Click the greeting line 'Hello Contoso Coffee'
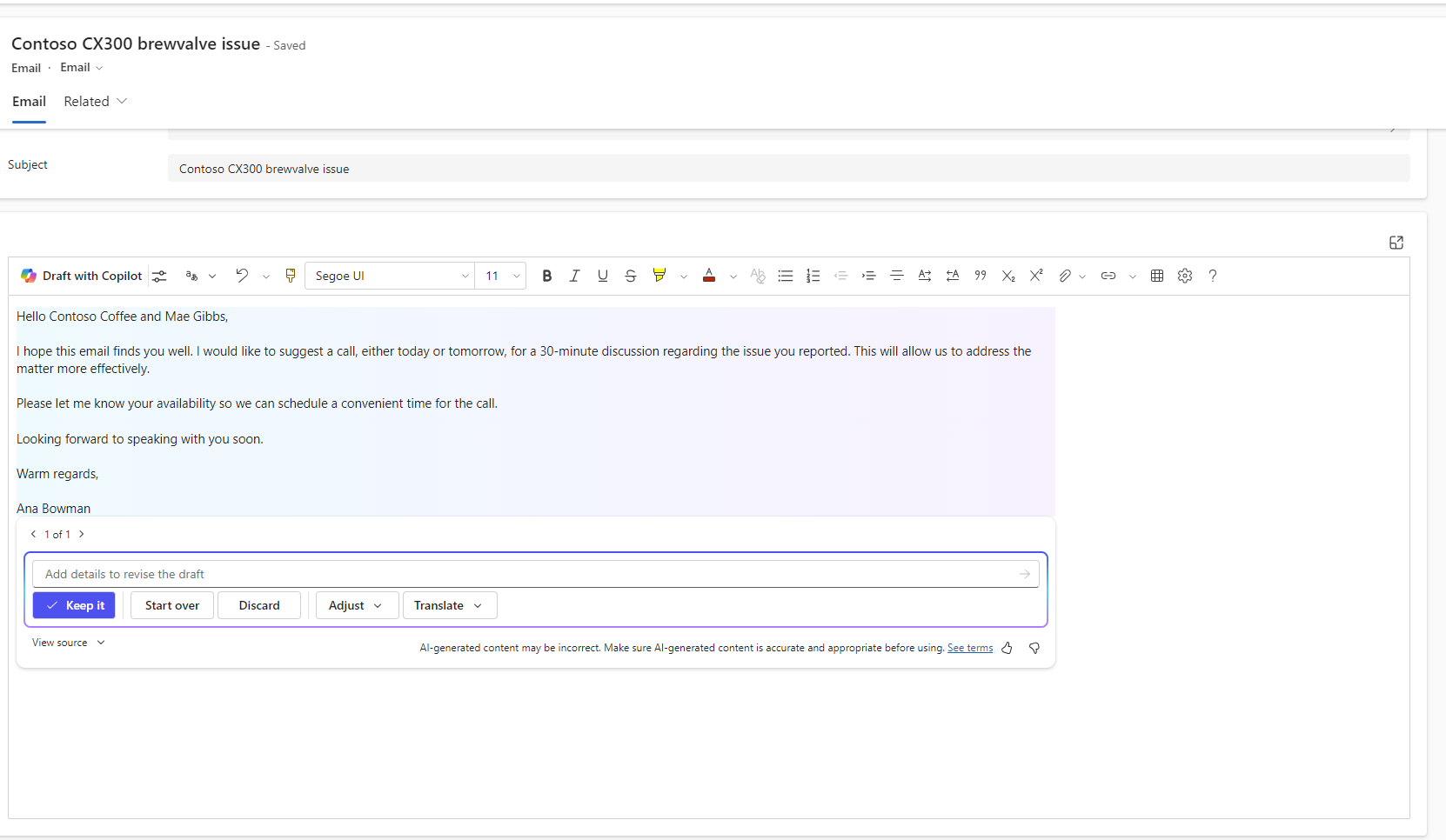The height and width of the screenshot is (840, 1446). pos(77,317)
